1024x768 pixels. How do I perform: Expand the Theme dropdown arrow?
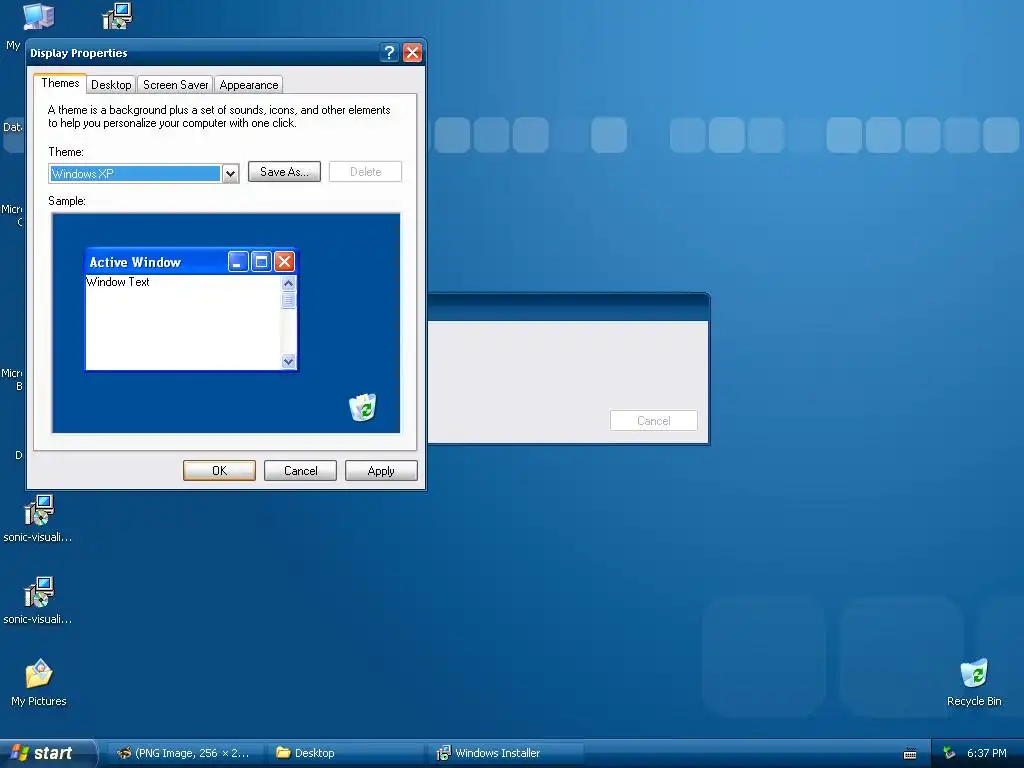230,174
